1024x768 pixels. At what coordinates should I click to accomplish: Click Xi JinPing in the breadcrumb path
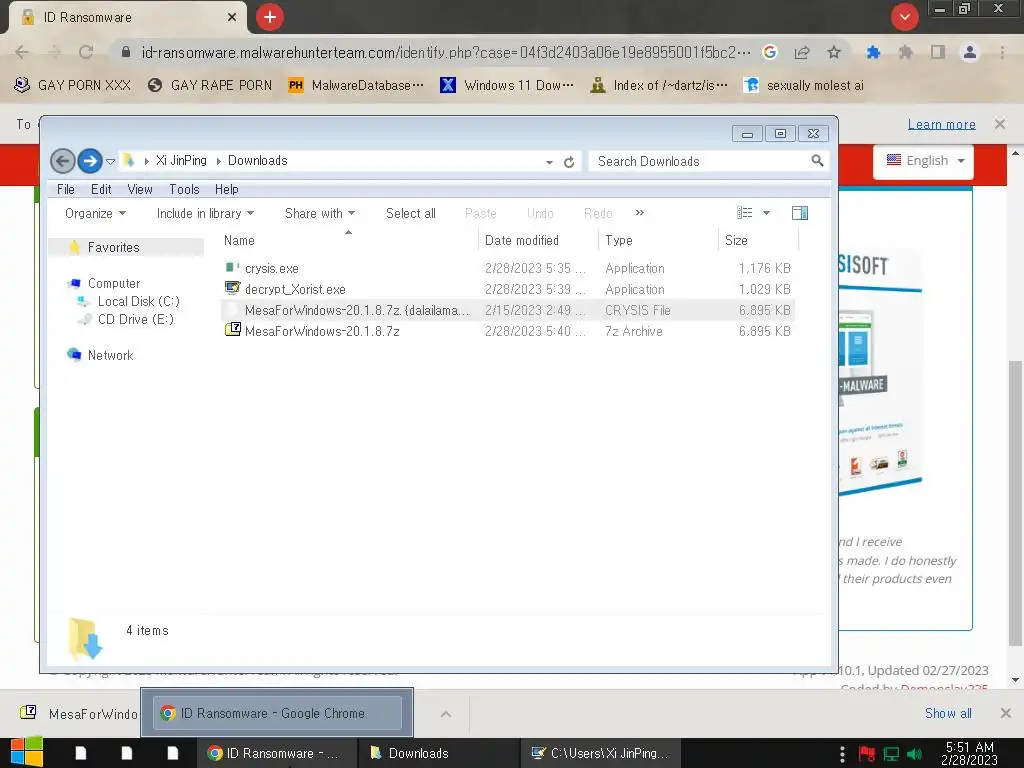coord(181,161)
